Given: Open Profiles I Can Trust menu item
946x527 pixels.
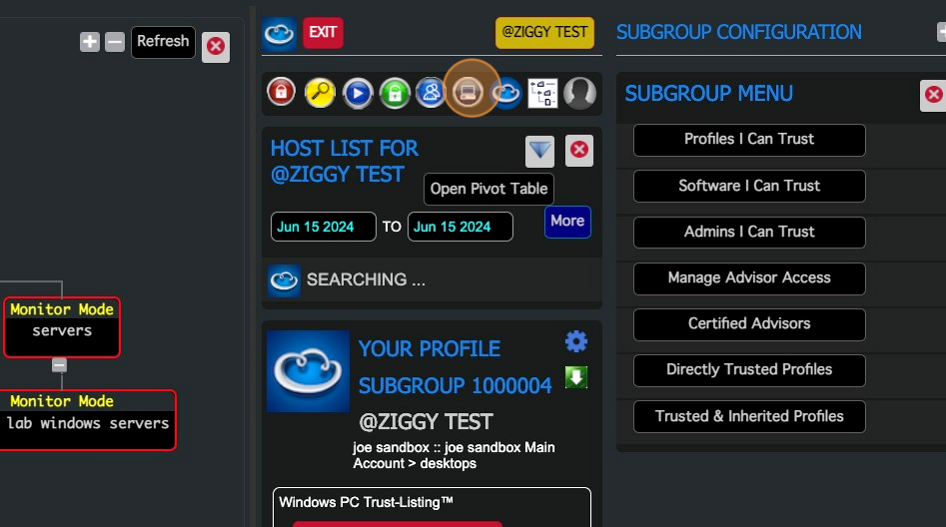Looking at the screenshot, I should [749, 140].
